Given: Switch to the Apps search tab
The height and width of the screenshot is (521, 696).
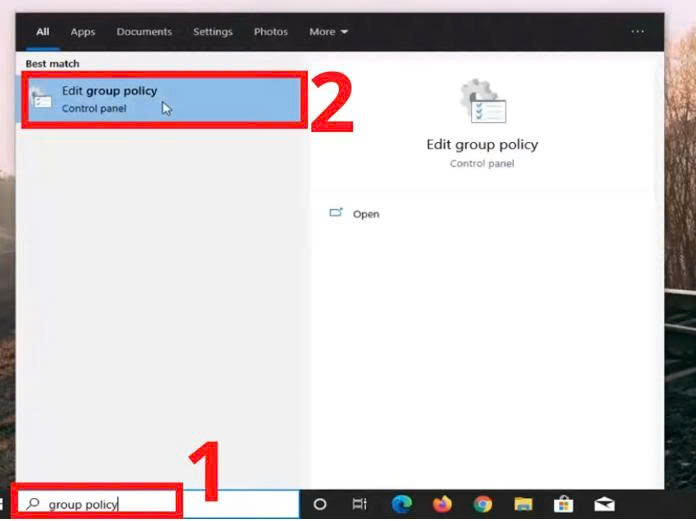Looking at the screenshot, I should tap(83, 32).
